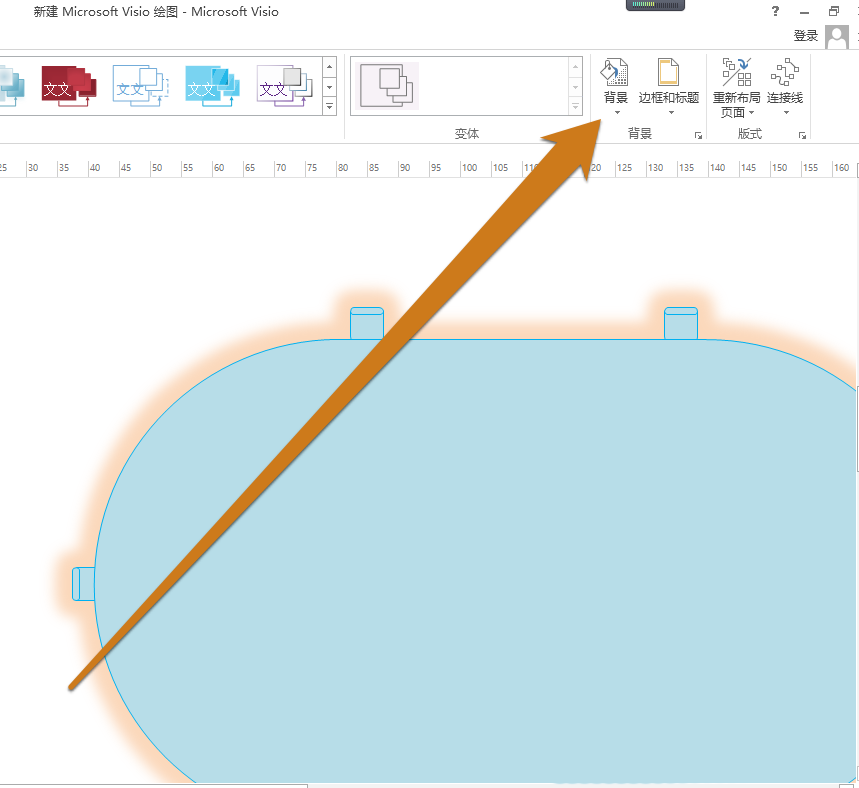Select the cyan 文文 theme thumbnail
The height and width of the screenshot is (788, 859).
click(x=211, y=85)
